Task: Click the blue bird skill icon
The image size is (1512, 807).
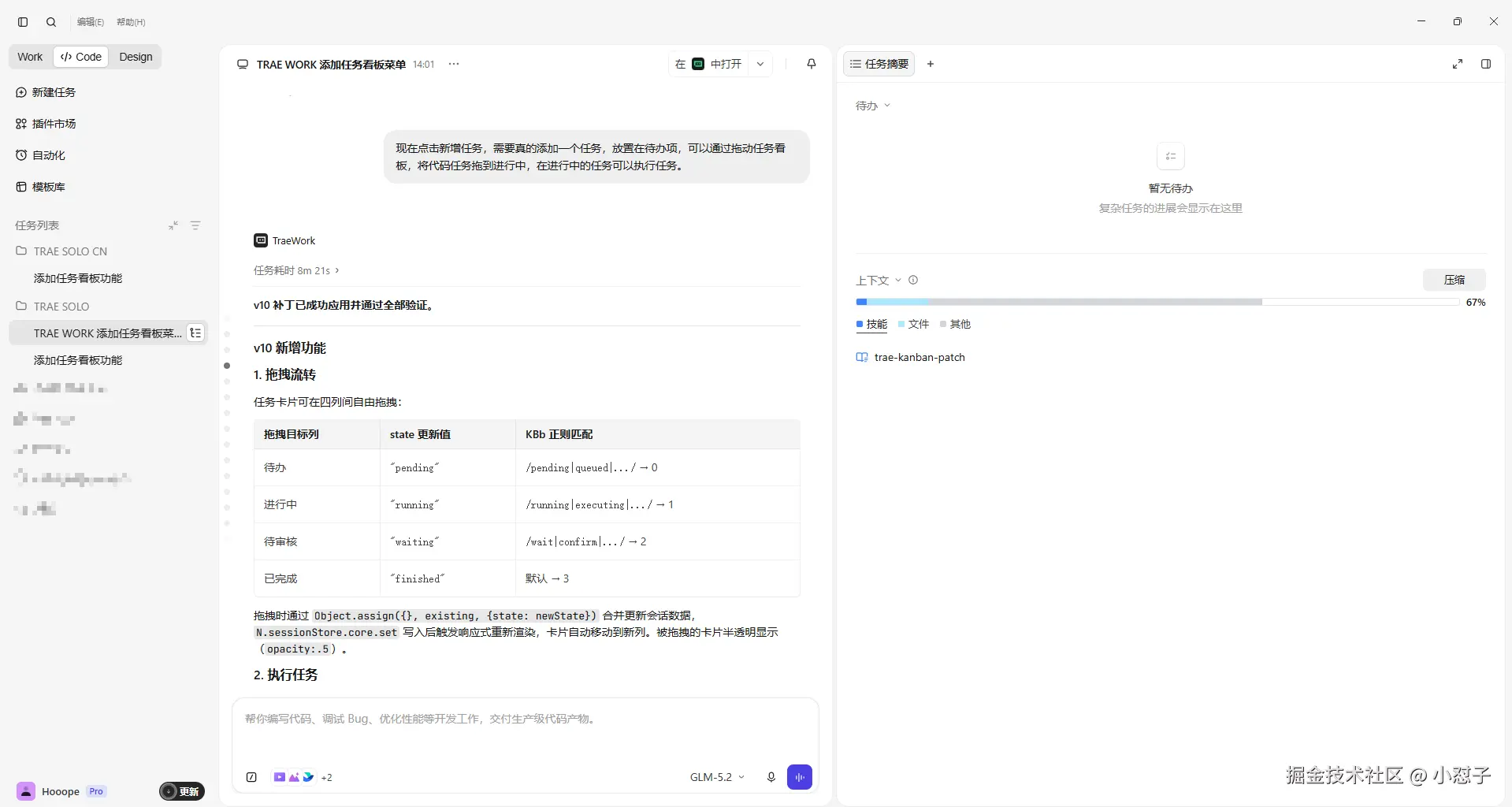Action: pos(308,777)
